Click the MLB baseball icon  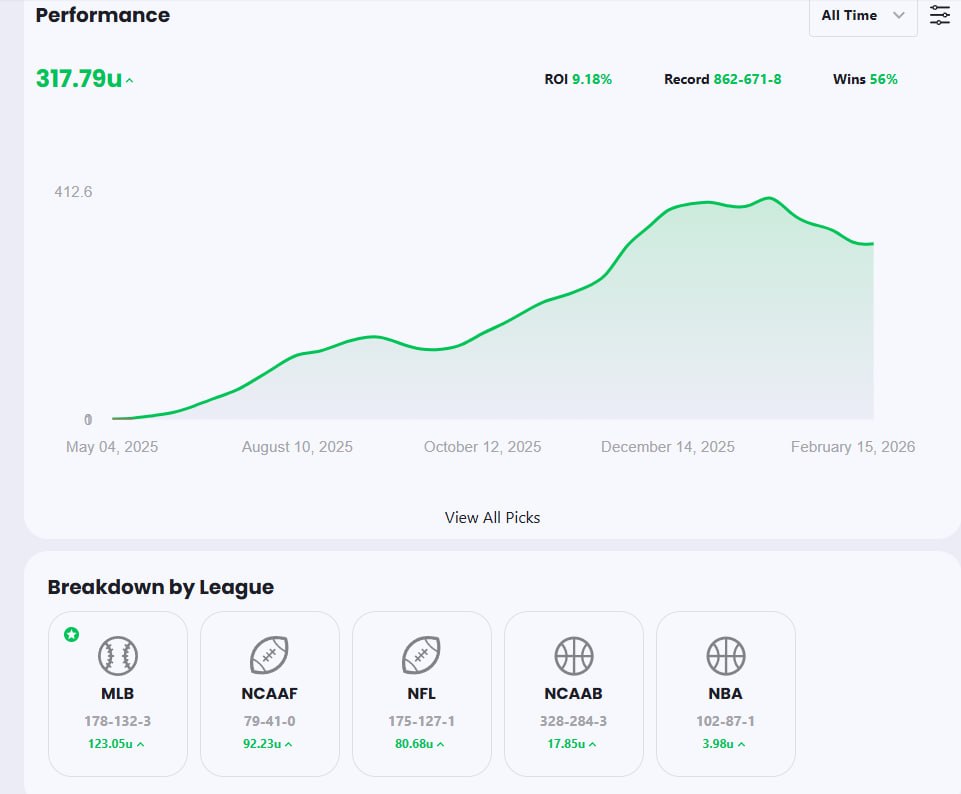tap(118, 656)
